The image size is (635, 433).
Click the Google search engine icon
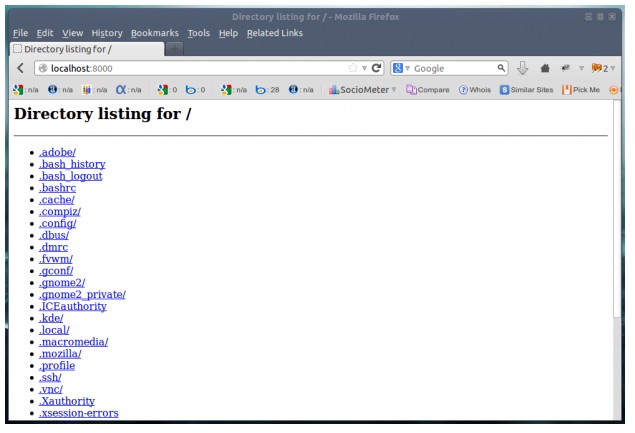tap(398, 68)
